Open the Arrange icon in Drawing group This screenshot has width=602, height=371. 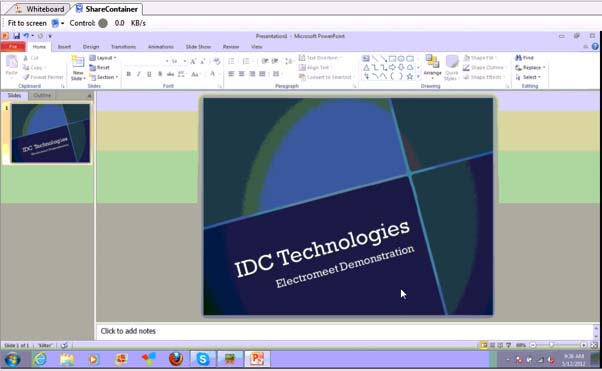(432, 66)
